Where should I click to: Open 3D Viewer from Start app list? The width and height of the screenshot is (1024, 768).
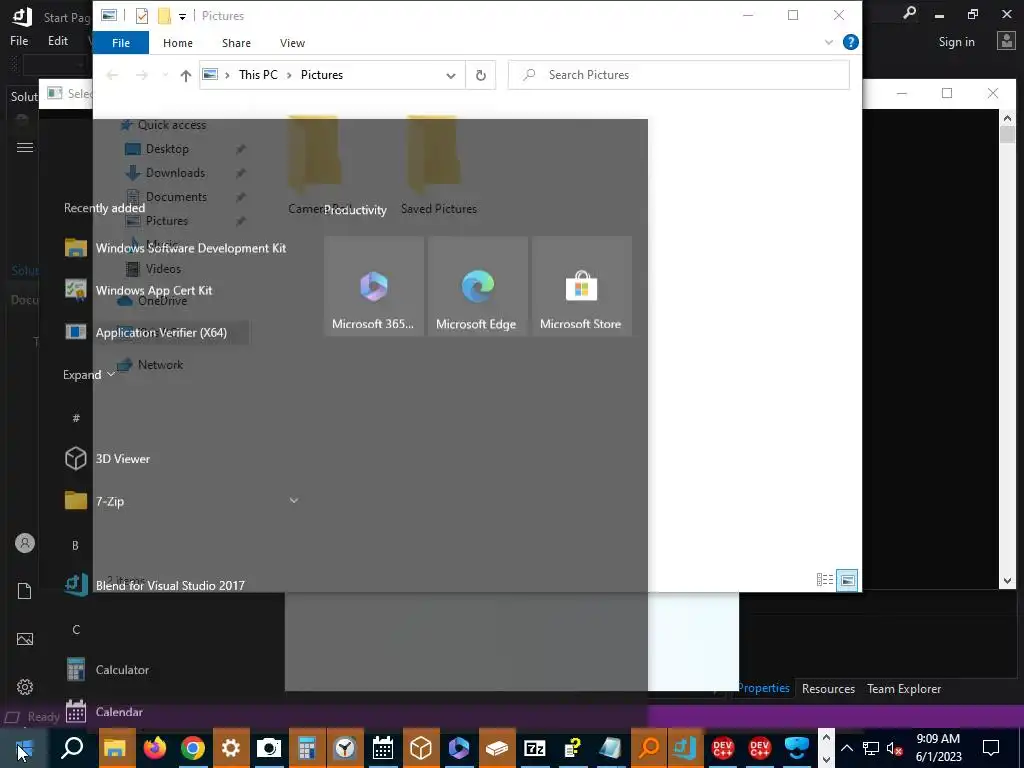coord(122,458)
